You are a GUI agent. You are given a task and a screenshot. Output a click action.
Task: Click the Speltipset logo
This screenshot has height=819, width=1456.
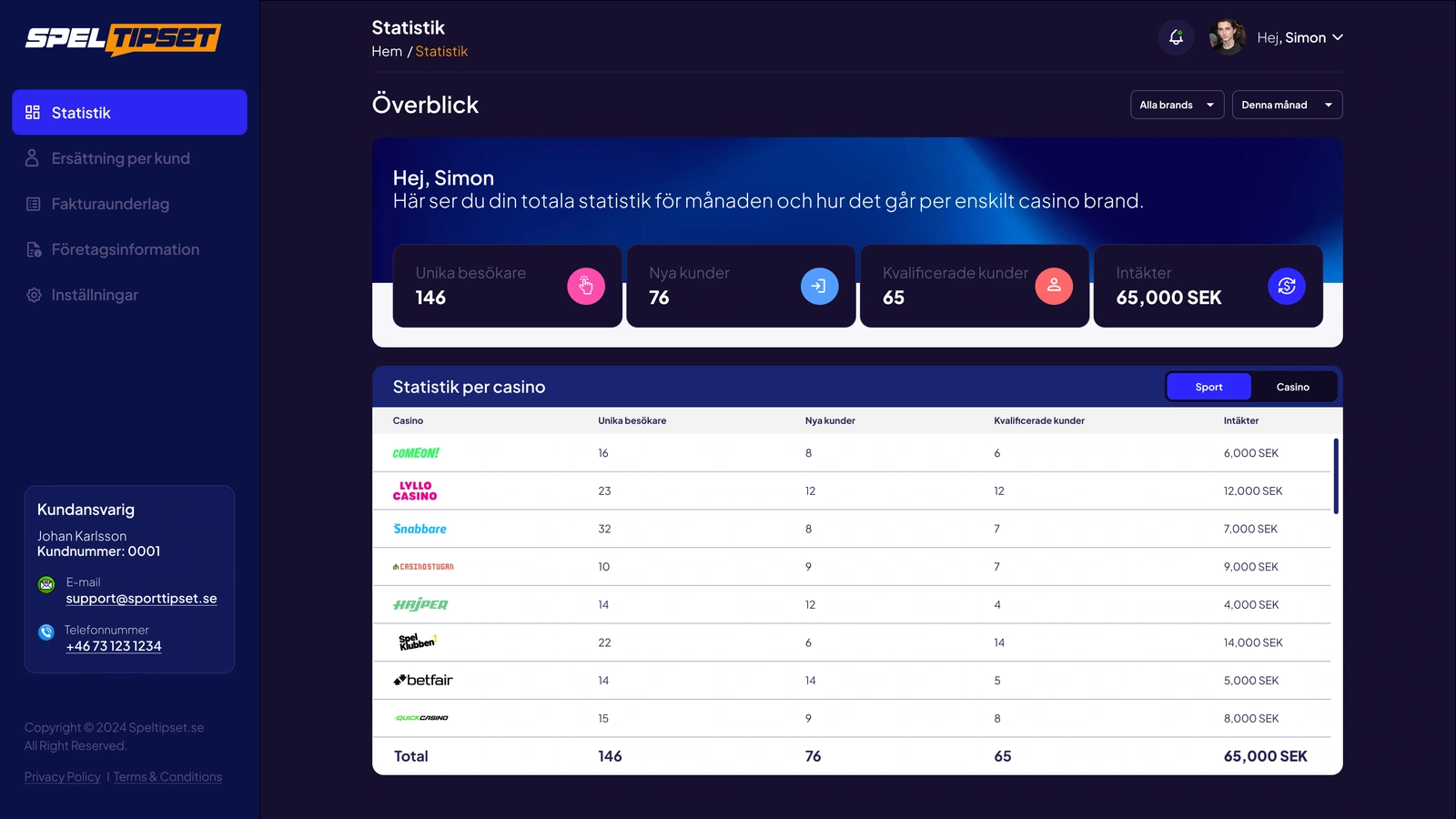[x=123, y=38]
